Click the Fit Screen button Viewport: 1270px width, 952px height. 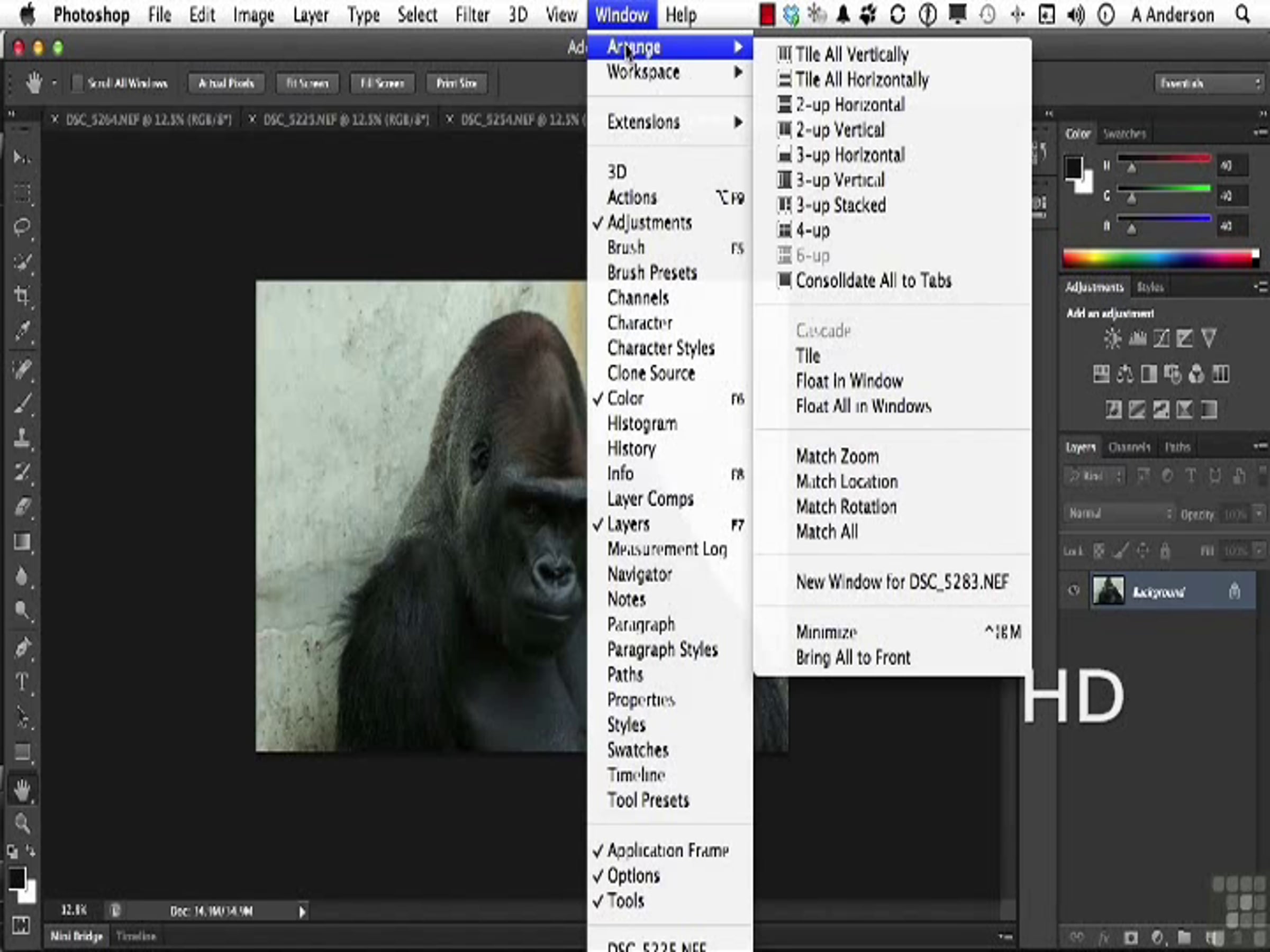(307, 84)
